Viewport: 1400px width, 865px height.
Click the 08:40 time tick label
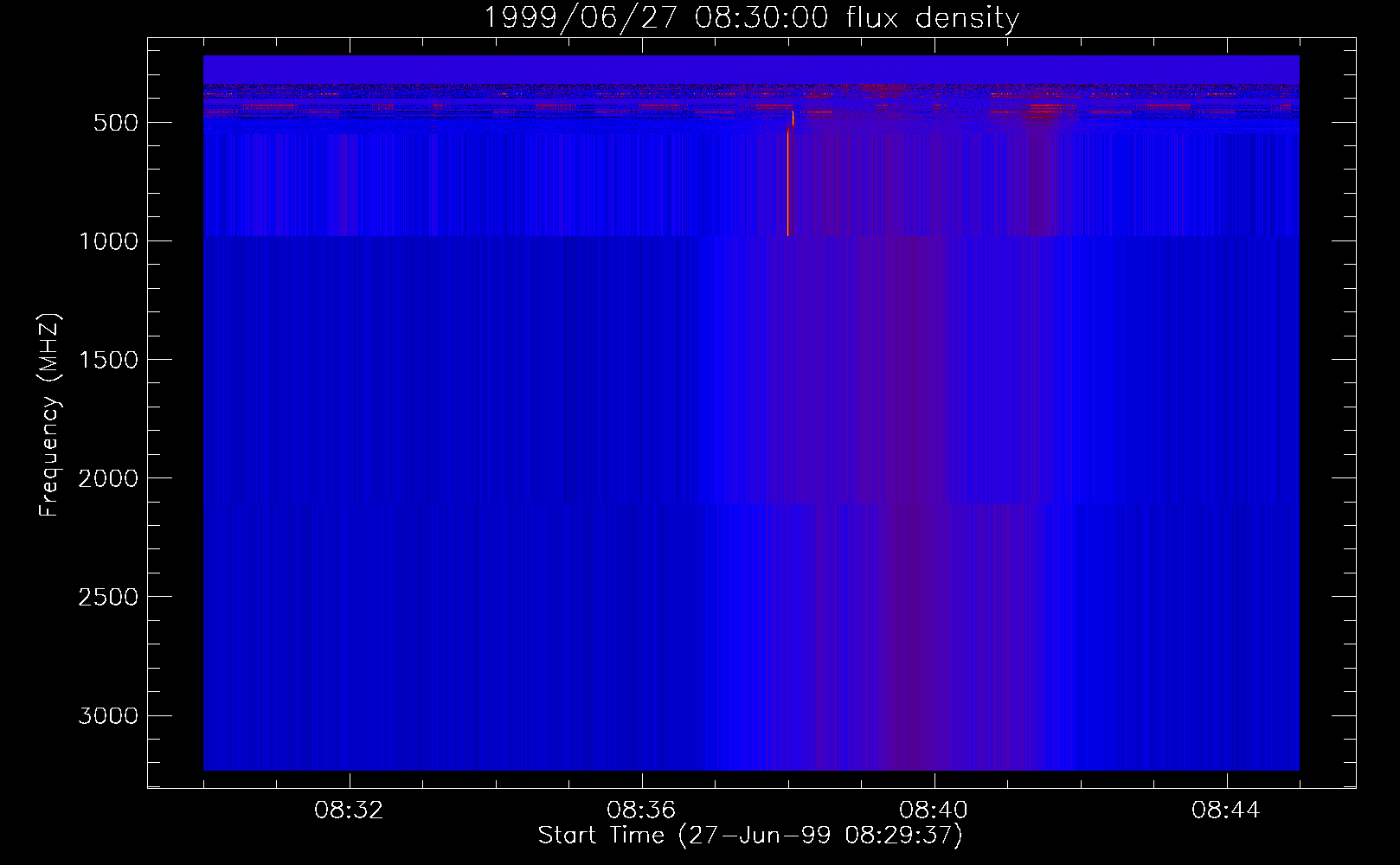coord(934,811)
